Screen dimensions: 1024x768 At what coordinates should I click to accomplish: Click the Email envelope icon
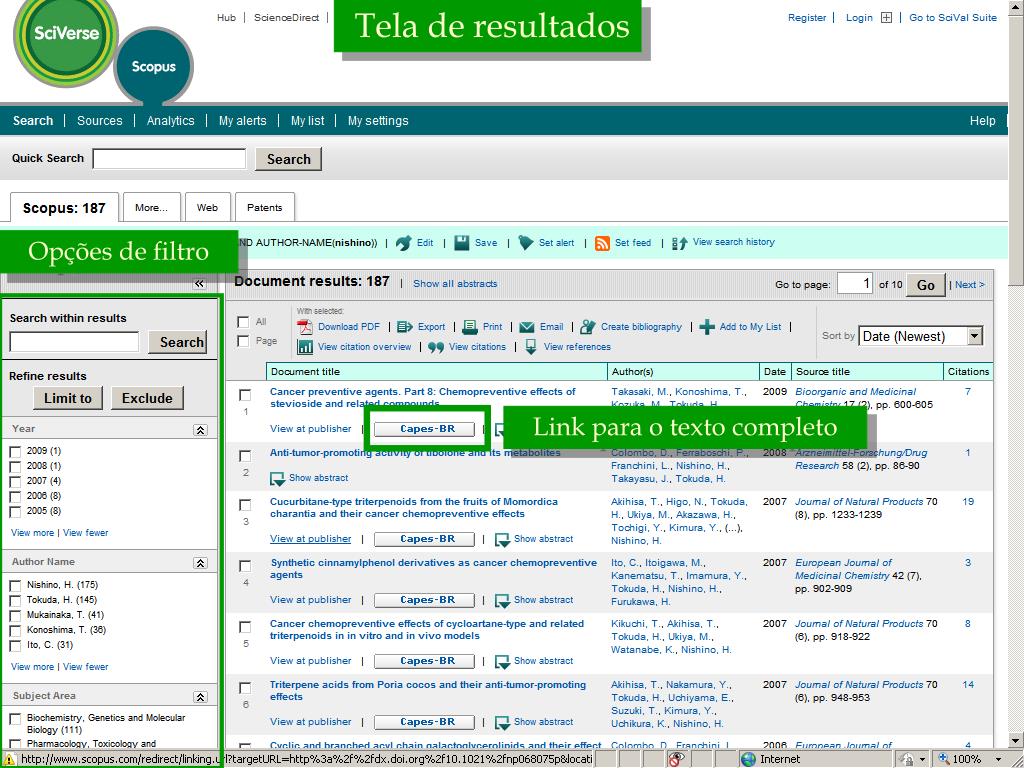tap(526, 327)
